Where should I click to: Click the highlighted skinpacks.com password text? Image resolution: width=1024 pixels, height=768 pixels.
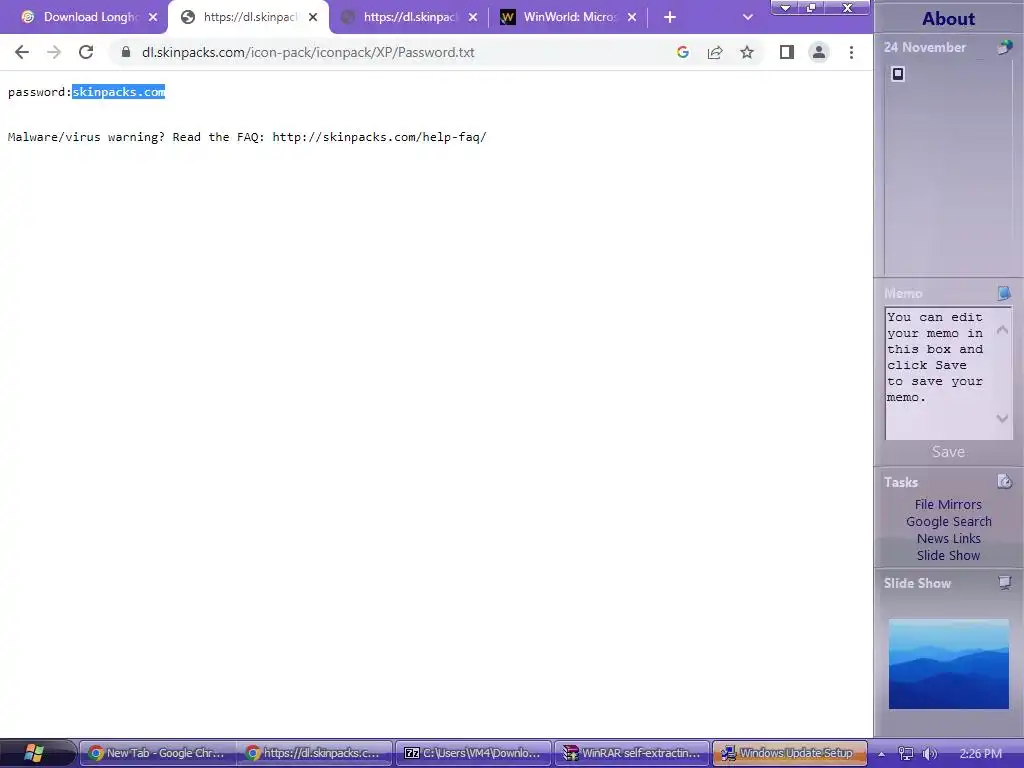tap(118, 92)
